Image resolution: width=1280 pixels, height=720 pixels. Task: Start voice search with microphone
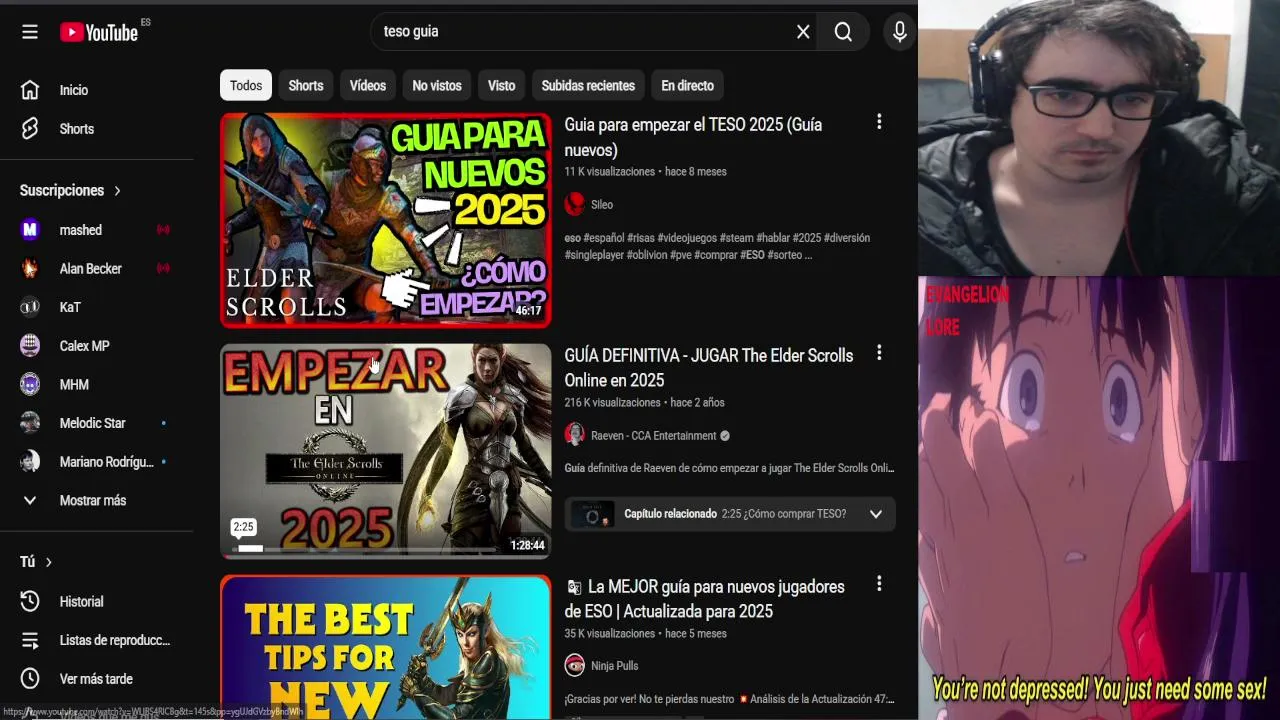(900, 32)
